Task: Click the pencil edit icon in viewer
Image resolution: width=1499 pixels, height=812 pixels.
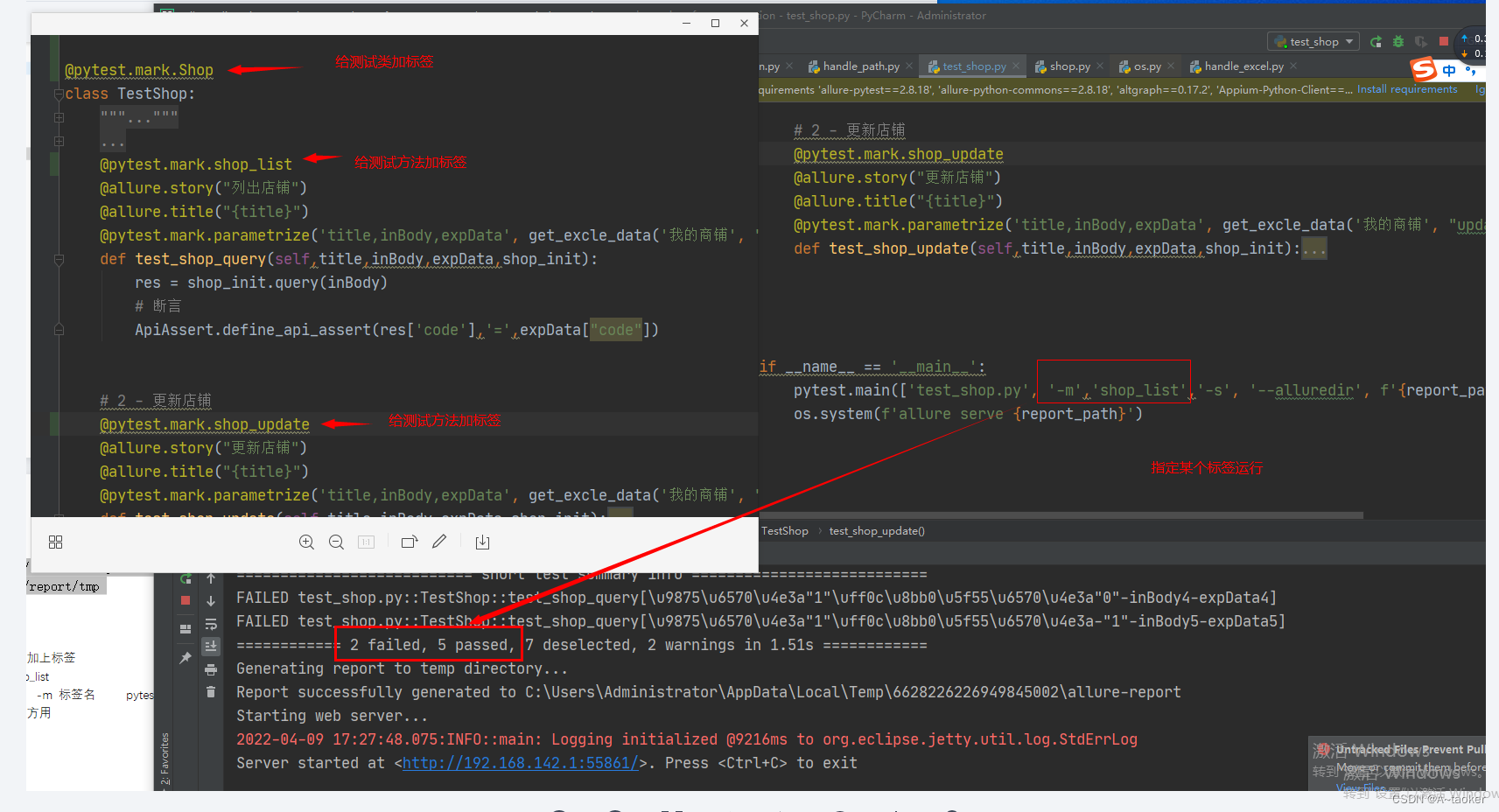Action: click(439, 542)
